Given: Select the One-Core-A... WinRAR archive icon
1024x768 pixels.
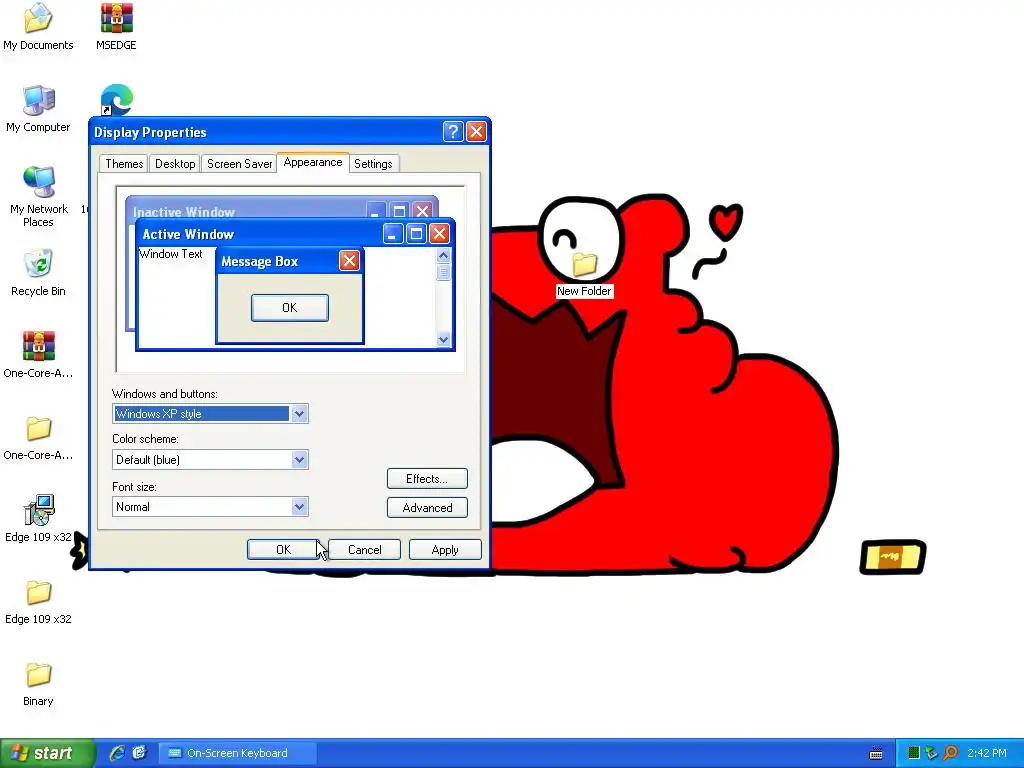Looking at the screenshot, I should 38,355.
